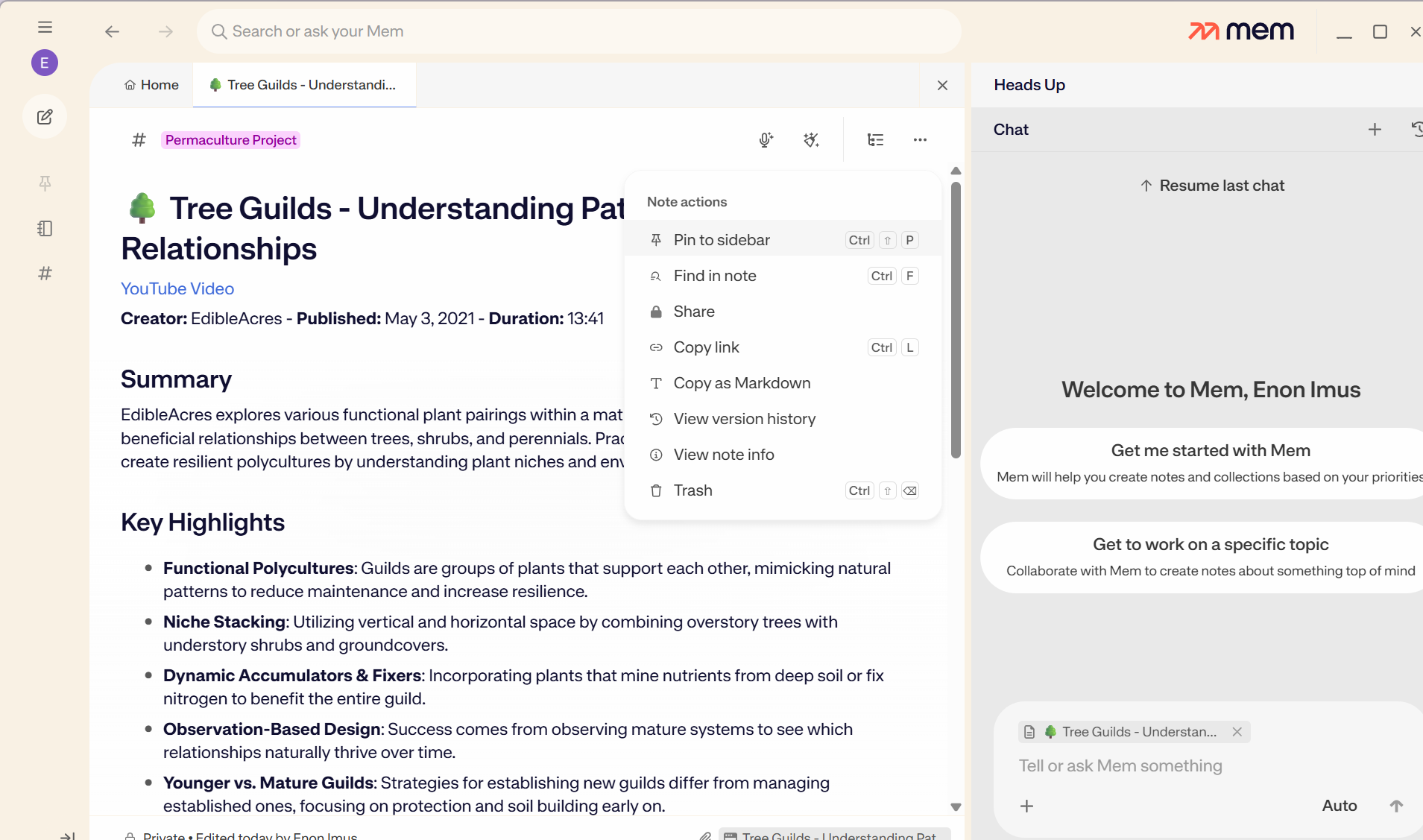
Task: Open collections hashtag icon in sidebar
Action: click(x=45, y=273)
